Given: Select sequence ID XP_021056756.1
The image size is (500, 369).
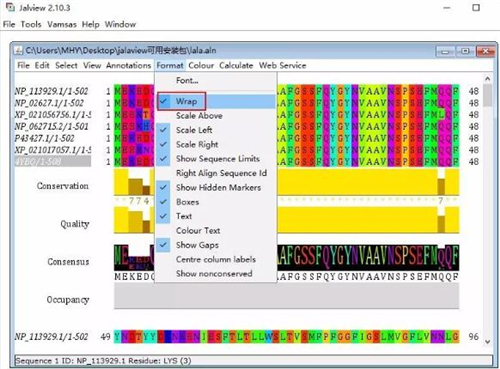Looking at the screenshot, I should [53, 115].
